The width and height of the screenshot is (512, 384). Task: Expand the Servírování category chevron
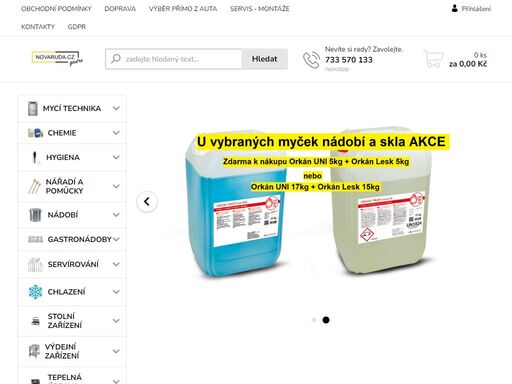point(116,264)
